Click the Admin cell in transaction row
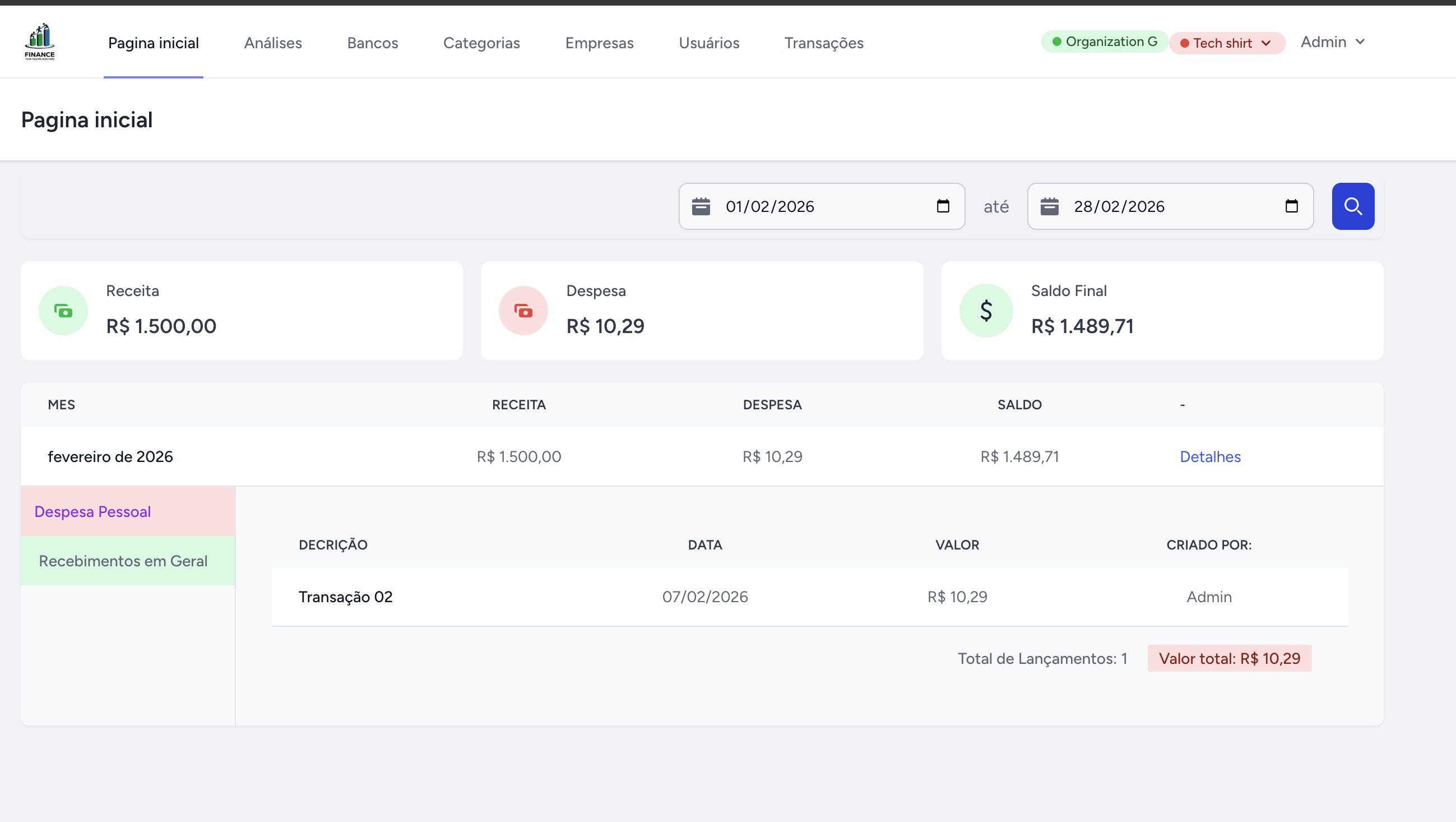 [1209, 597]
